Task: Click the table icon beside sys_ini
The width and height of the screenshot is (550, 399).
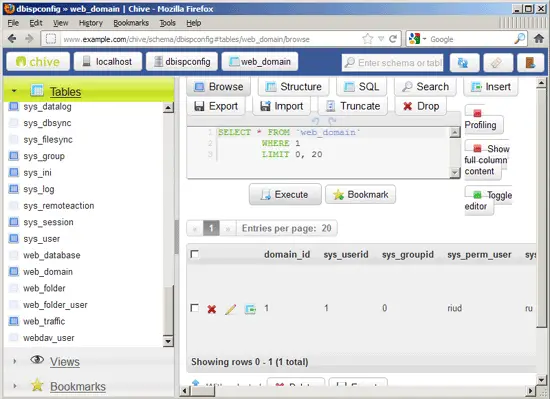Action: point(13,172)
